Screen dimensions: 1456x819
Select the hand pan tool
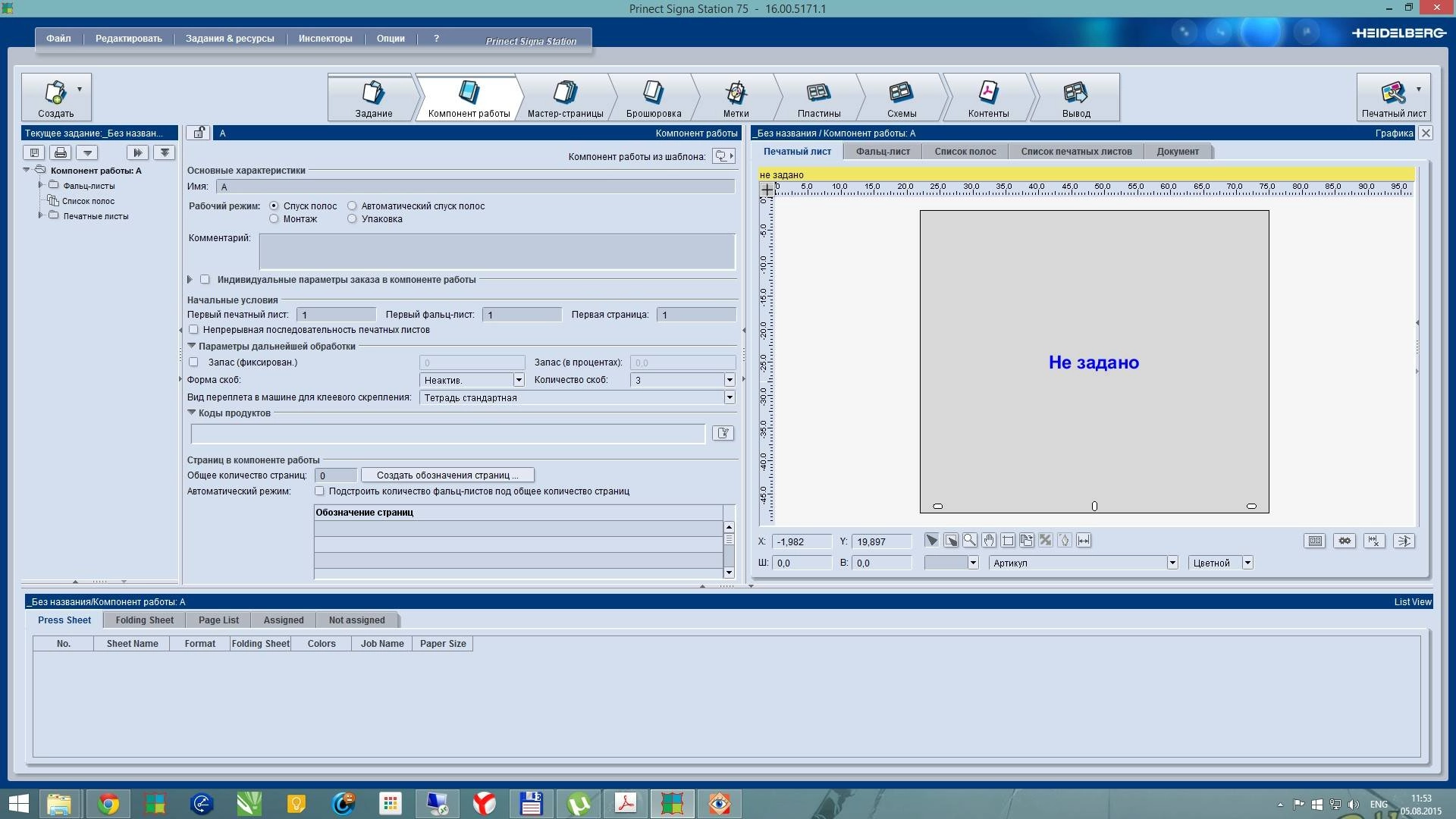(988, 540)
